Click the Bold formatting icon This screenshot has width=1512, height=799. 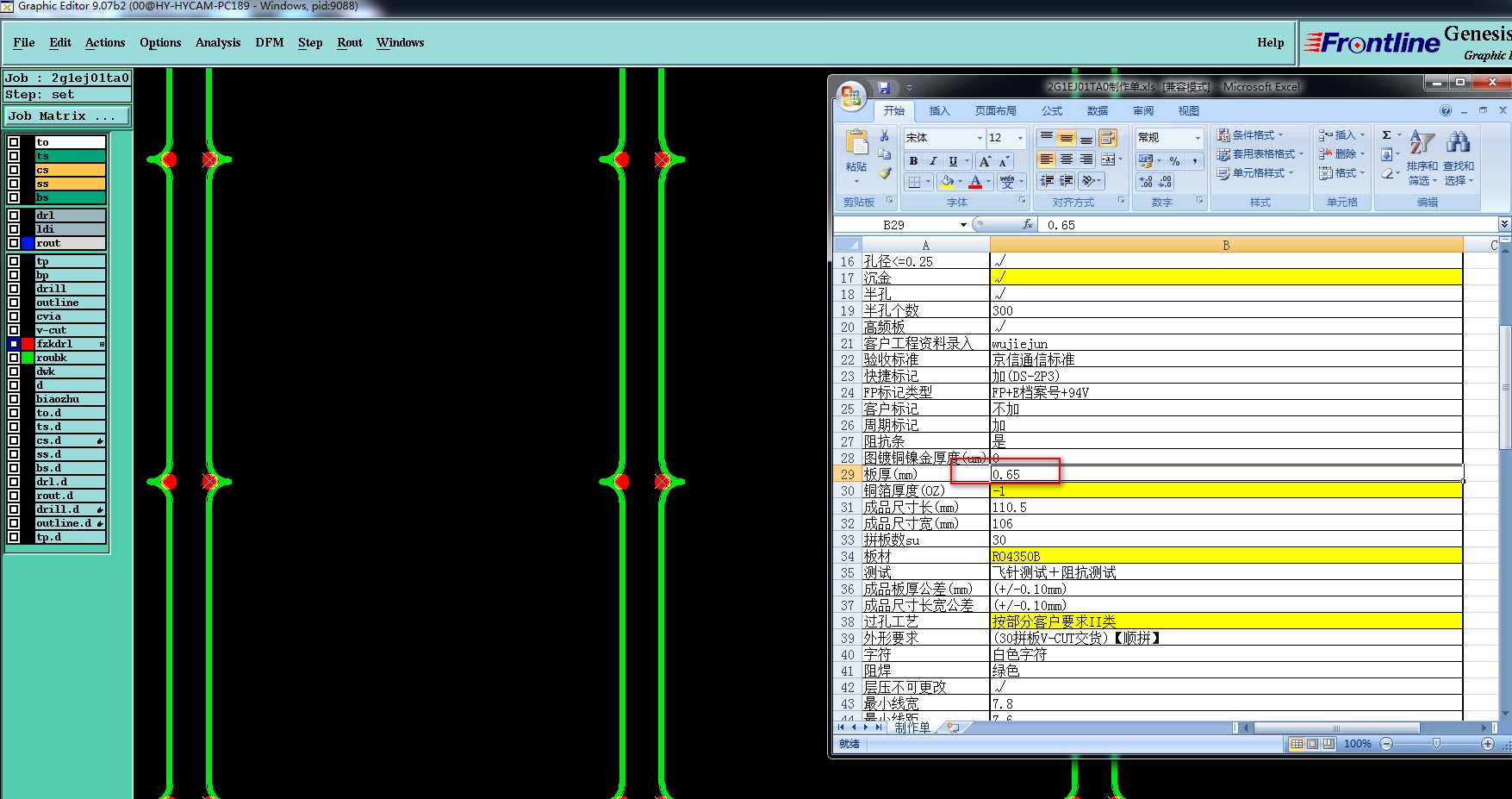[913, 161]
